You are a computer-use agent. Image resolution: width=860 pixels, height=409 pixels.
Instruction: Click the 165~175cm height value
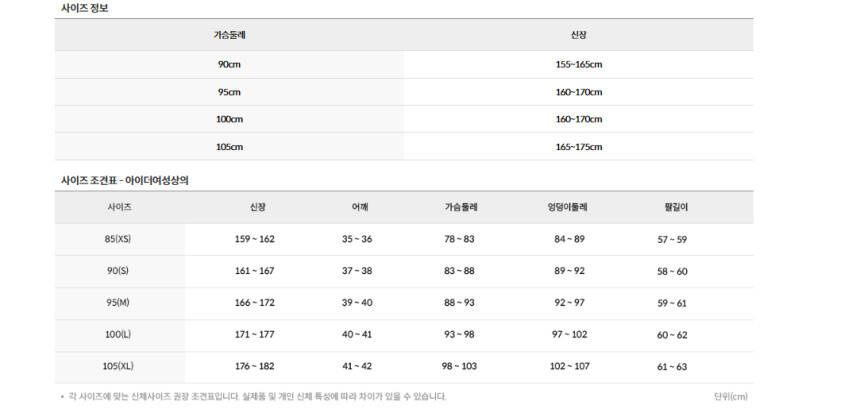pos(579,147)
